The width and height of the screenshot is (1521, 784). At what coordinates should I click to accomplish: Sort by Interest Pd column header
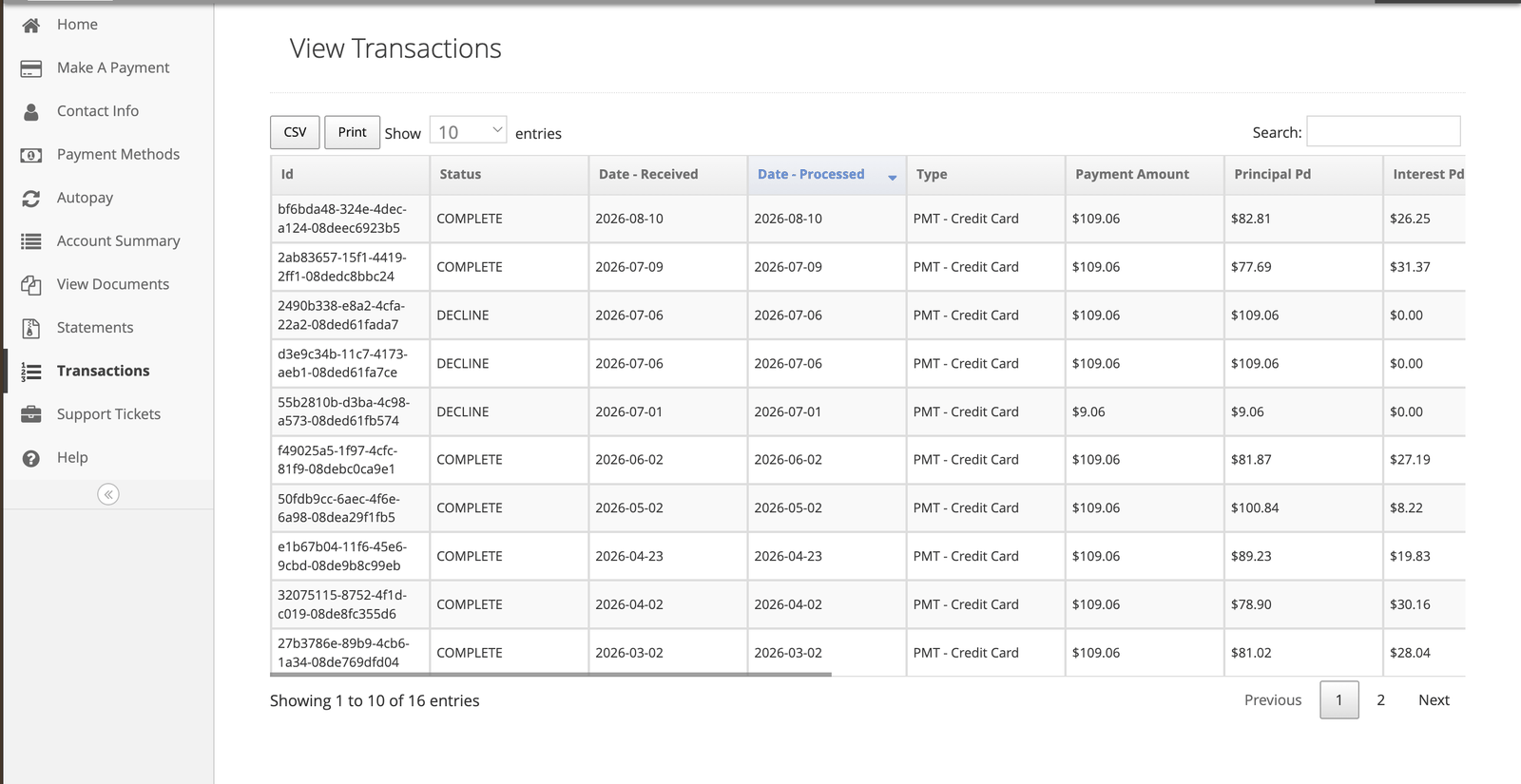[x=1424, y=175]
